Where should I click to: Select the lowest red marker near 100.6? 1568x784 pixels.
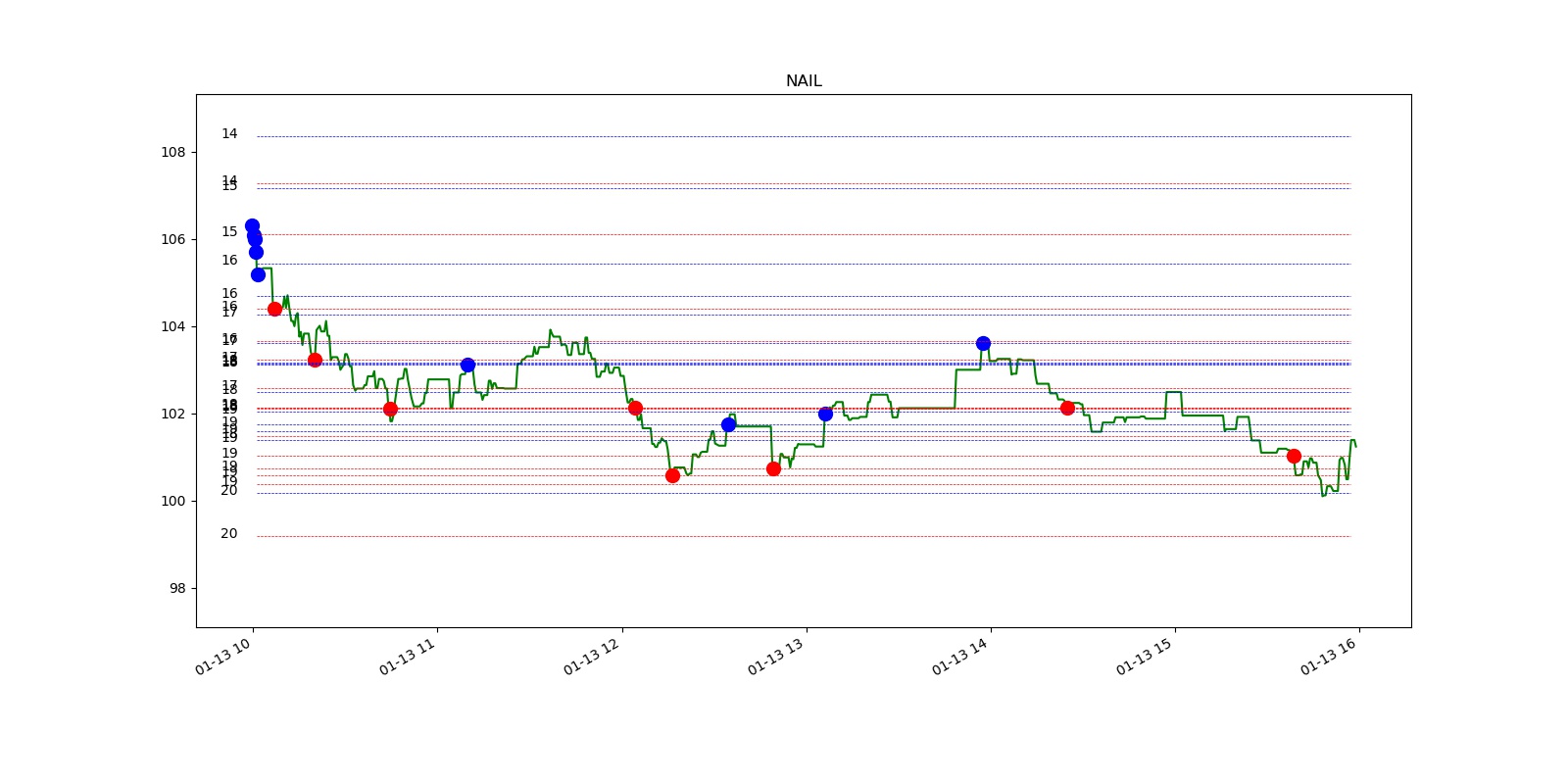coord(672,475)
